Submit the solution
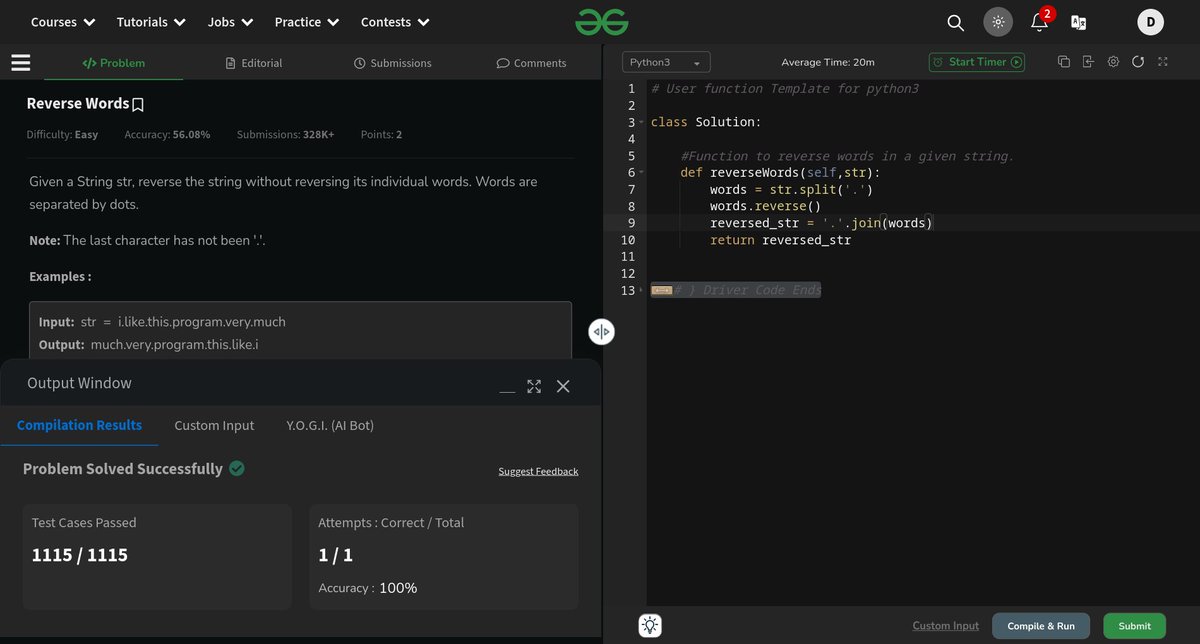 coord(1134,626)
